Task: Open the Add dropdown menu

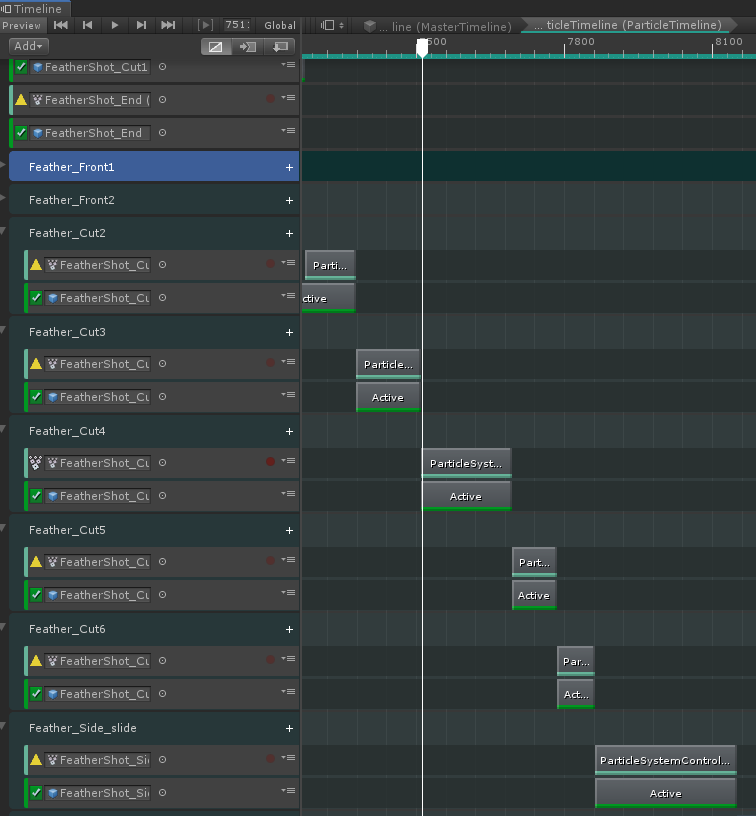Action: [29, 46]
